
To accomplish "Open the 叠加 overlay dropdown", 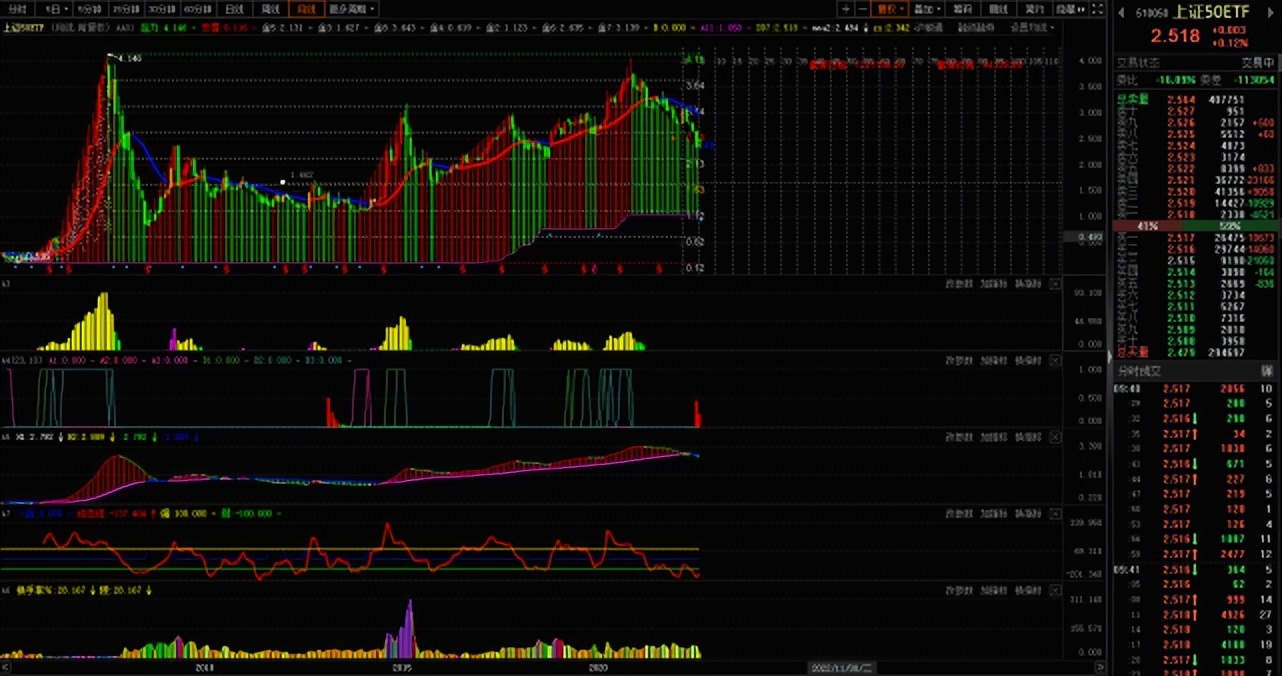I will [927, 8].
